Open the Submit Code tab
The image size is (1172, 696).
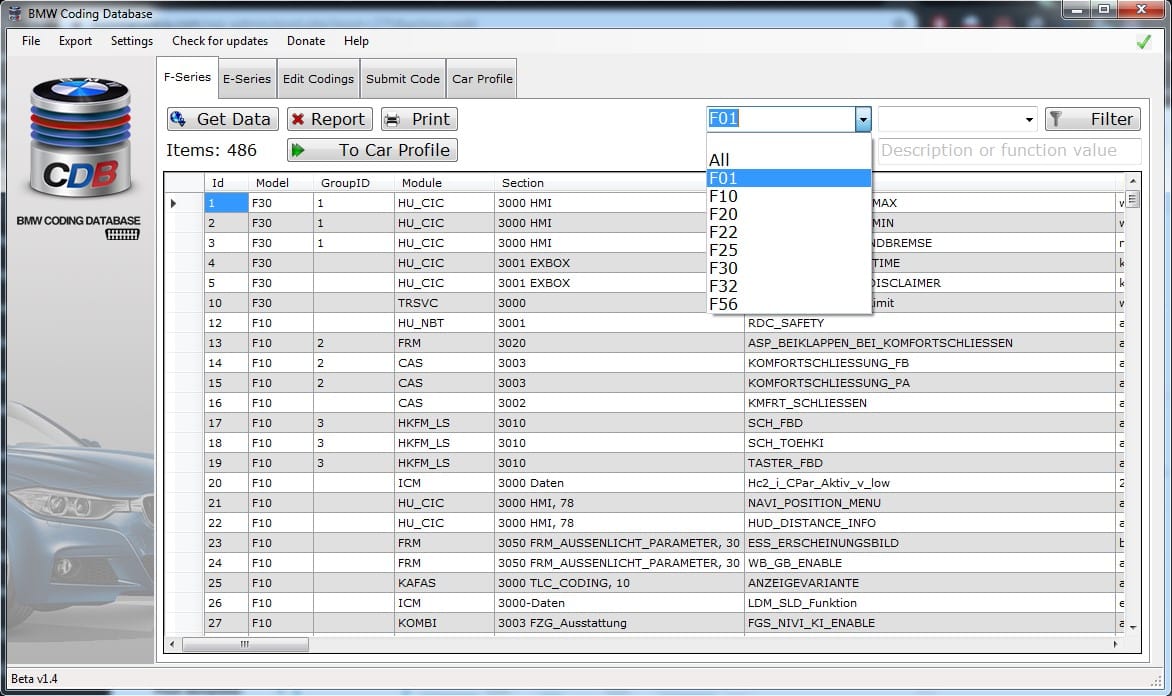click(403, 78)
